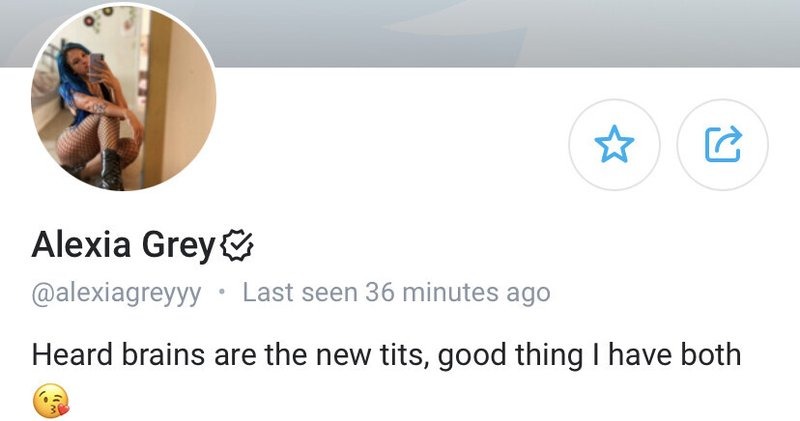Open the circular profile picture
The width and height of the screenshot is (800, 421).
[x=123, y=97]
